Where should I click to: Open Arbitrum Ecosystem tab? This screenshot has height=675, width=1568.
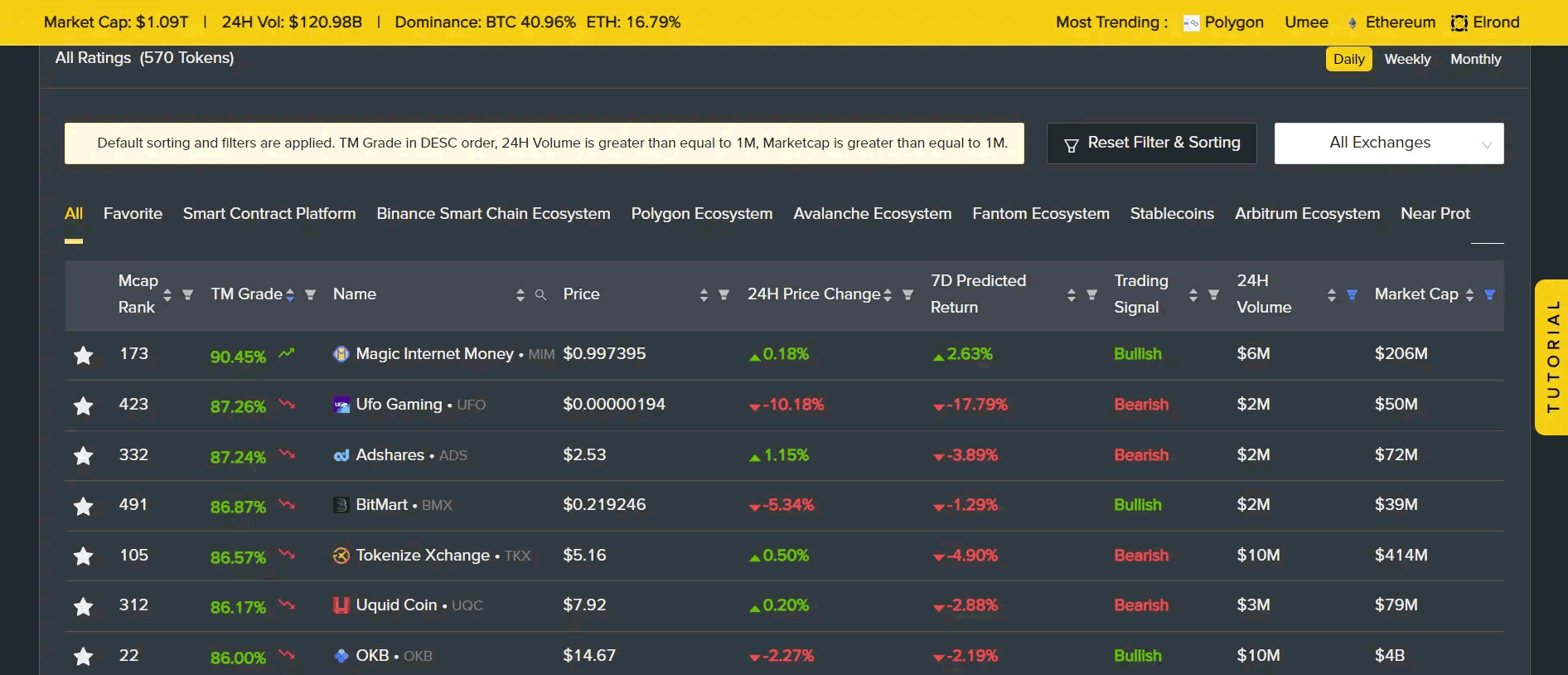tap(1308, 214)
